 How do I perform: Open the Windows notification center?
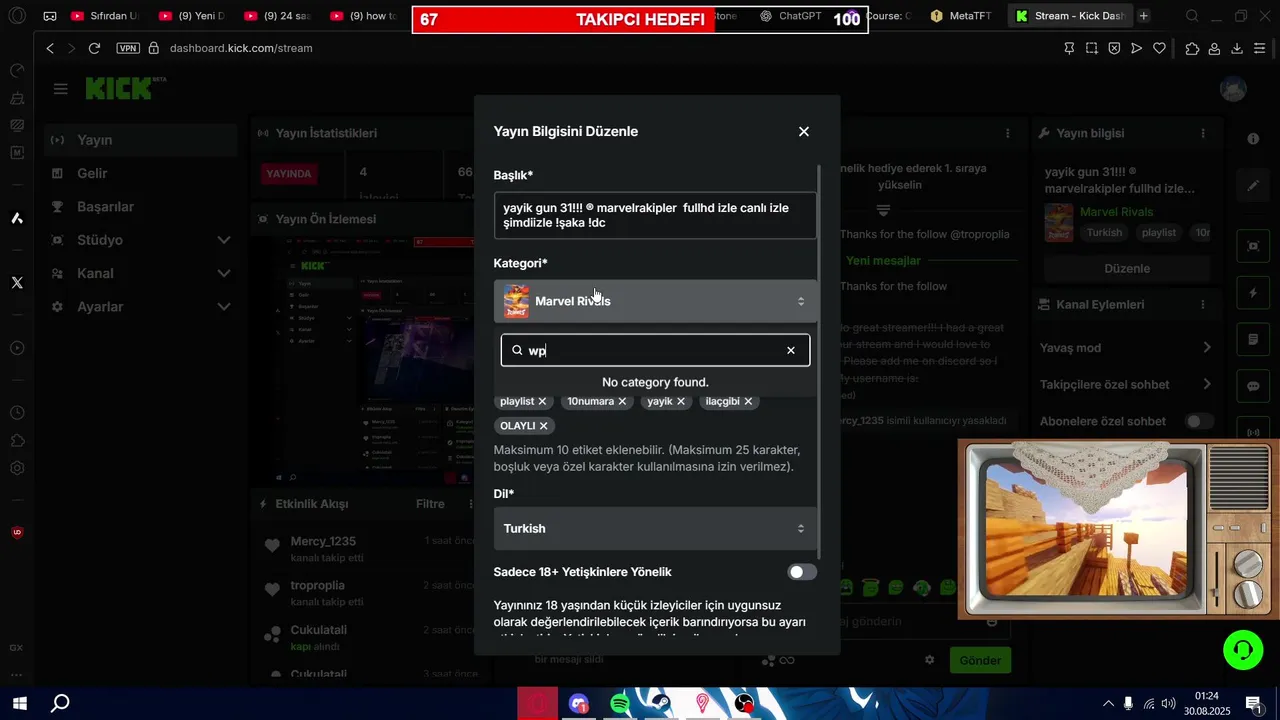(1253, 704)
